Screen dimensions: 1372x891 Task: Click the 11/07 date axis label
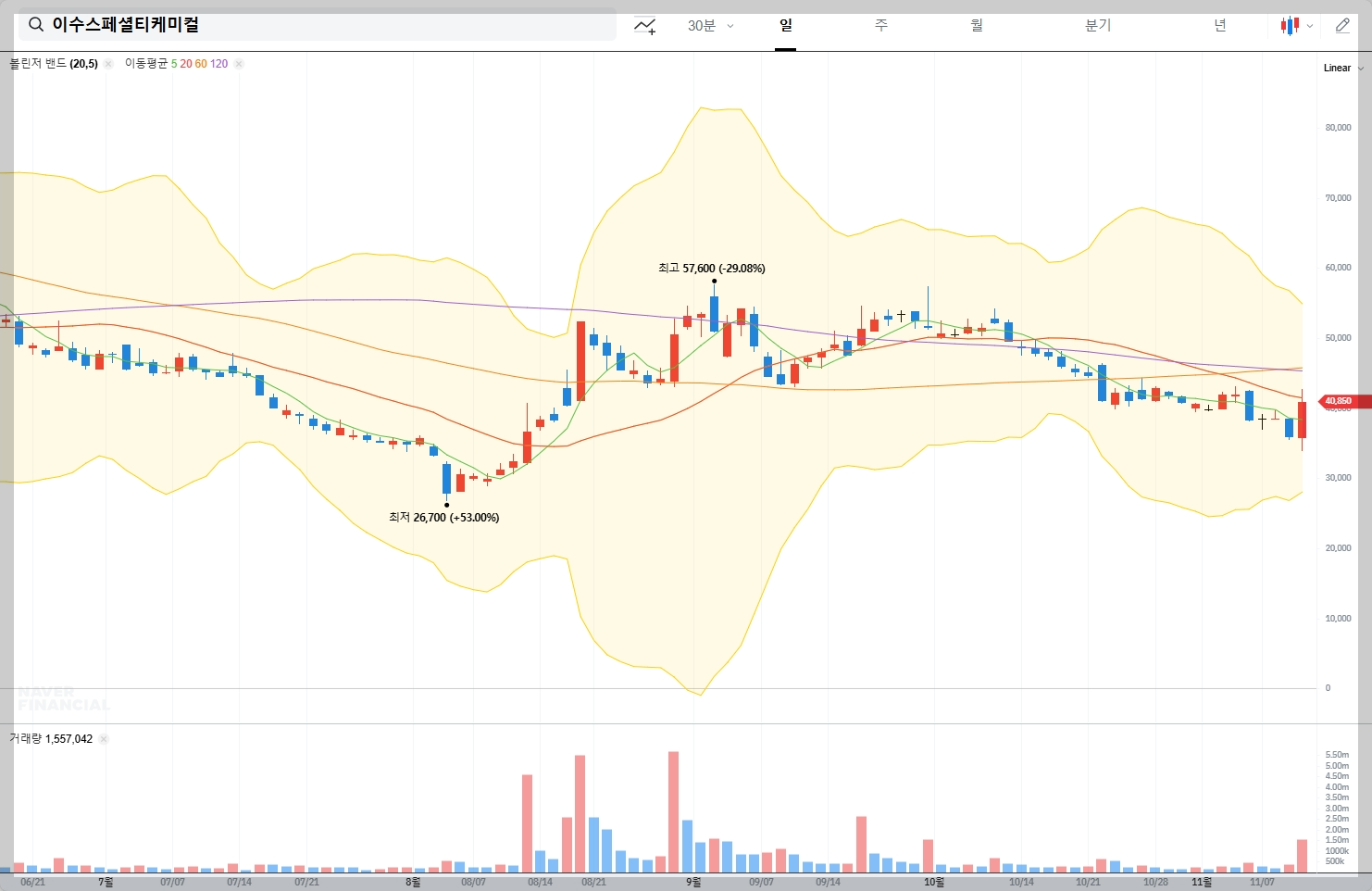[1262, 882]
